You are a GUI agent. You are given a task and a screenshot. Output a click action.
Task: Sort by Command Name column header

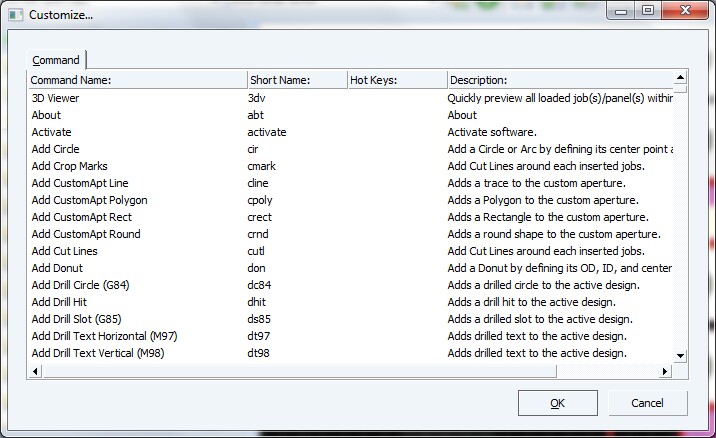[137, 80]
